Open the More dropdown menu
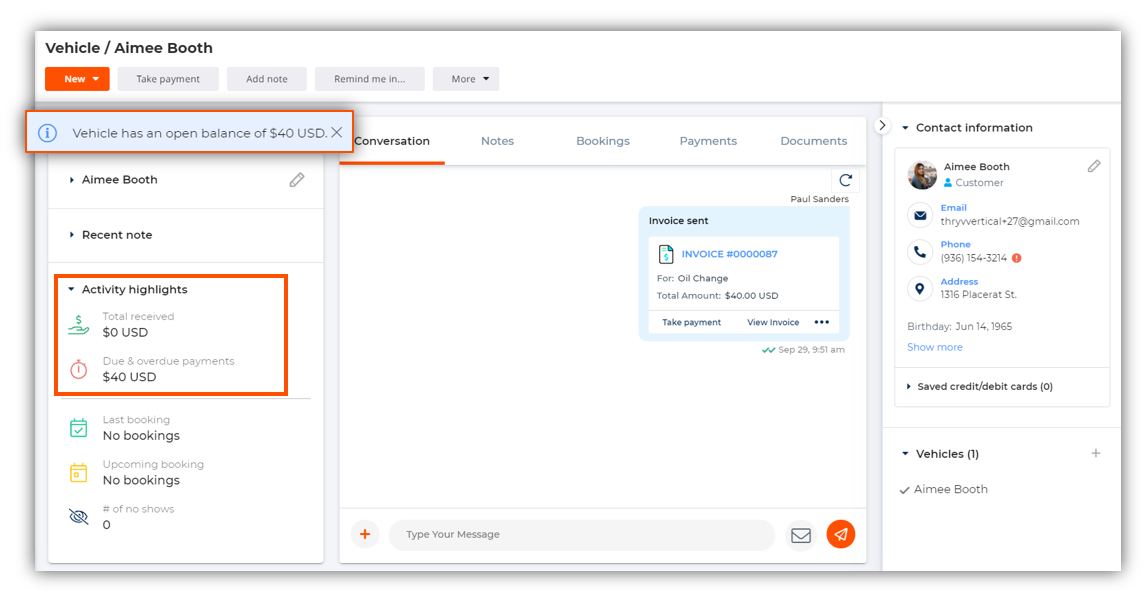 465,79
